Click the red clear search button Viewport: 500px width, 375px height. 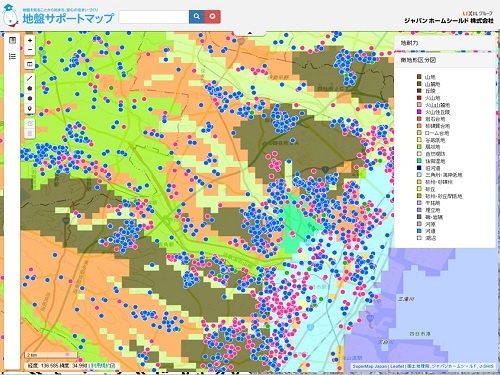pyautogui.click(x=212, y=16)
